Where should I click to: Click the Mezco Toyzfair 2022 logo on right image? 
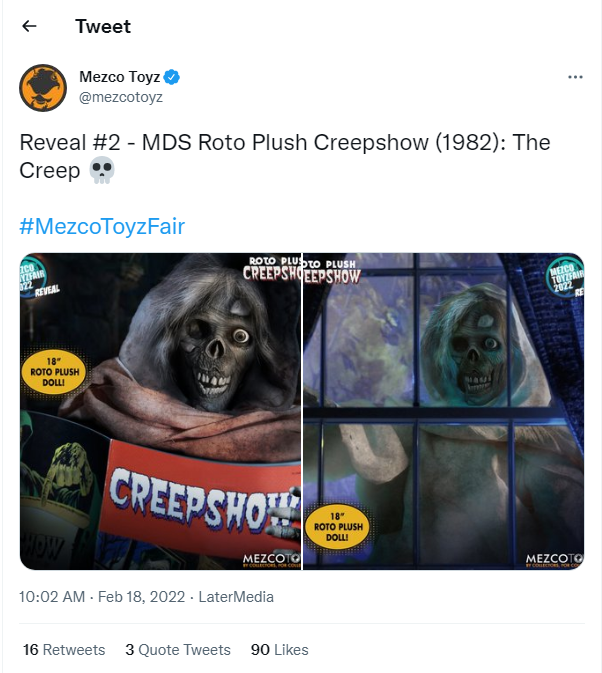tap(565, 276)
